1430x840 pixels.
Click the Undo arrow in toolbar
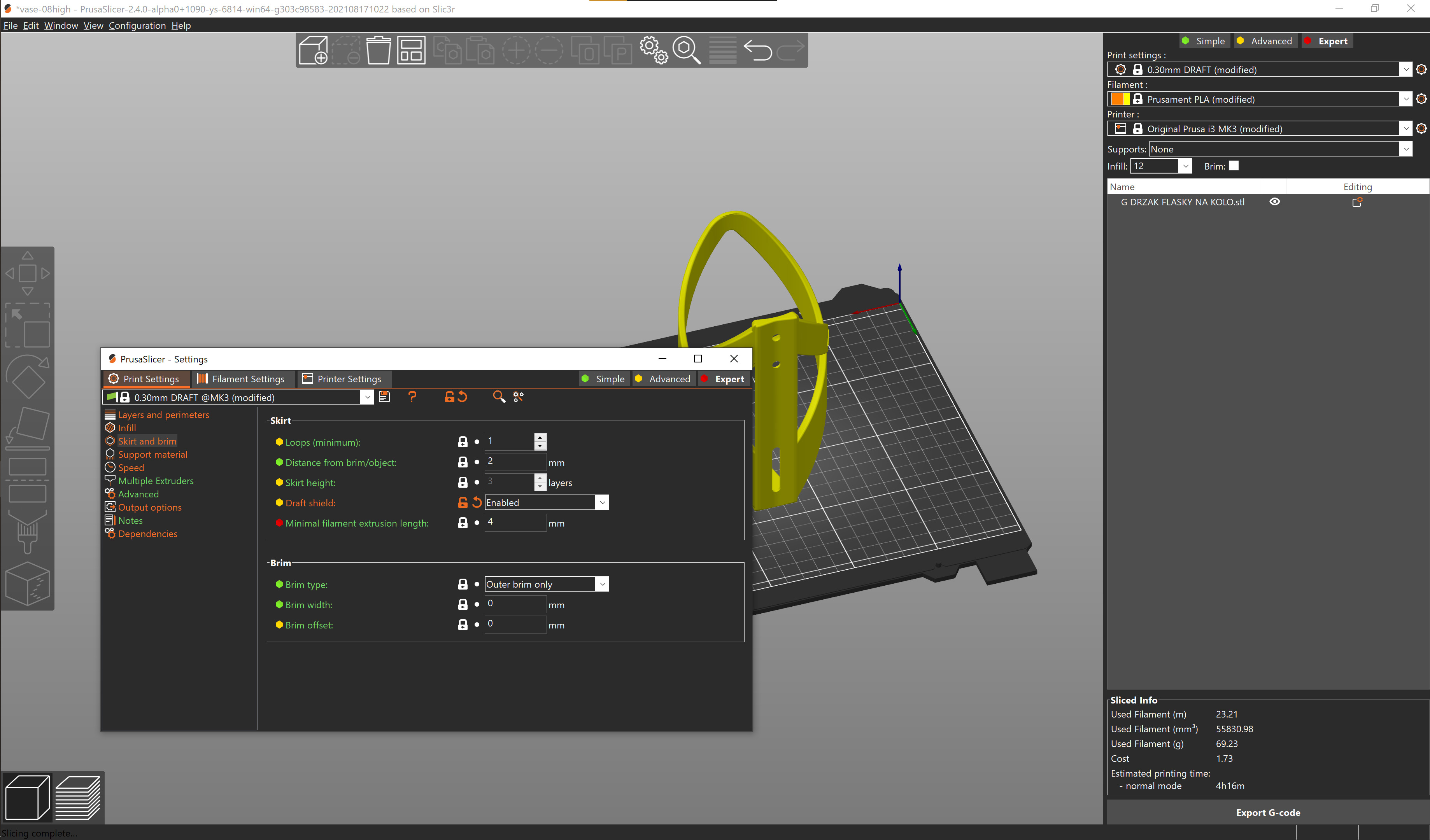[x=757, y=51]
